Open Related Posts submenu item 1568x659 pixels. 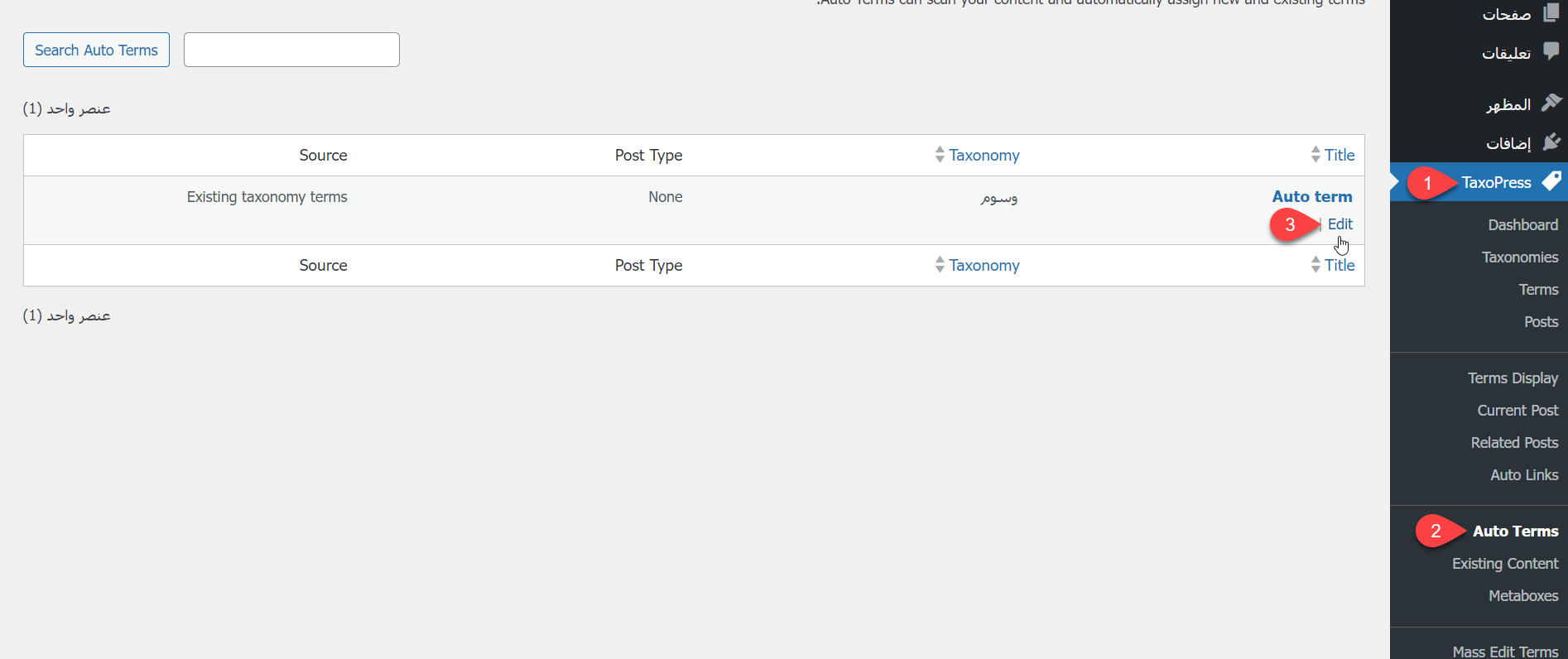click(1514, 443)
